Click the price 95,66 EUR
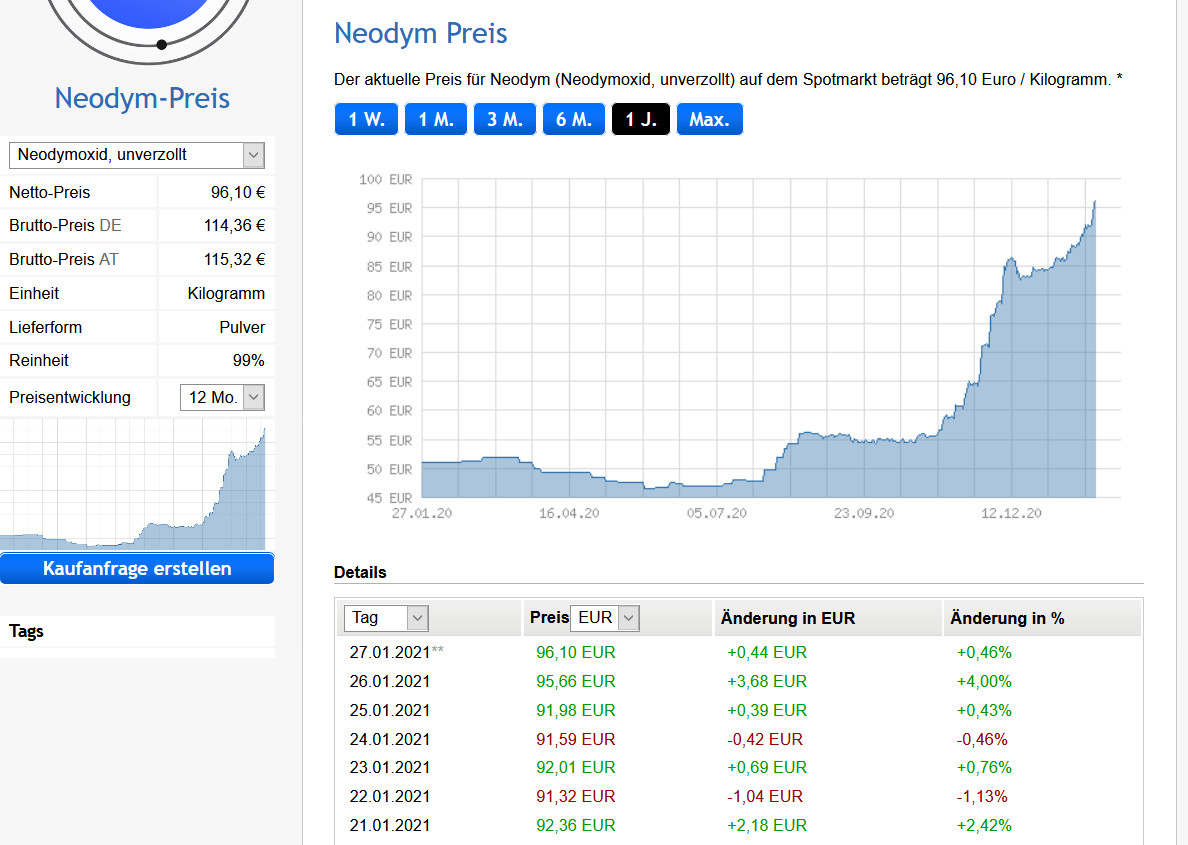Viewport: 1188px width, 845px height. pyautogui.click(x=576, y=681)
